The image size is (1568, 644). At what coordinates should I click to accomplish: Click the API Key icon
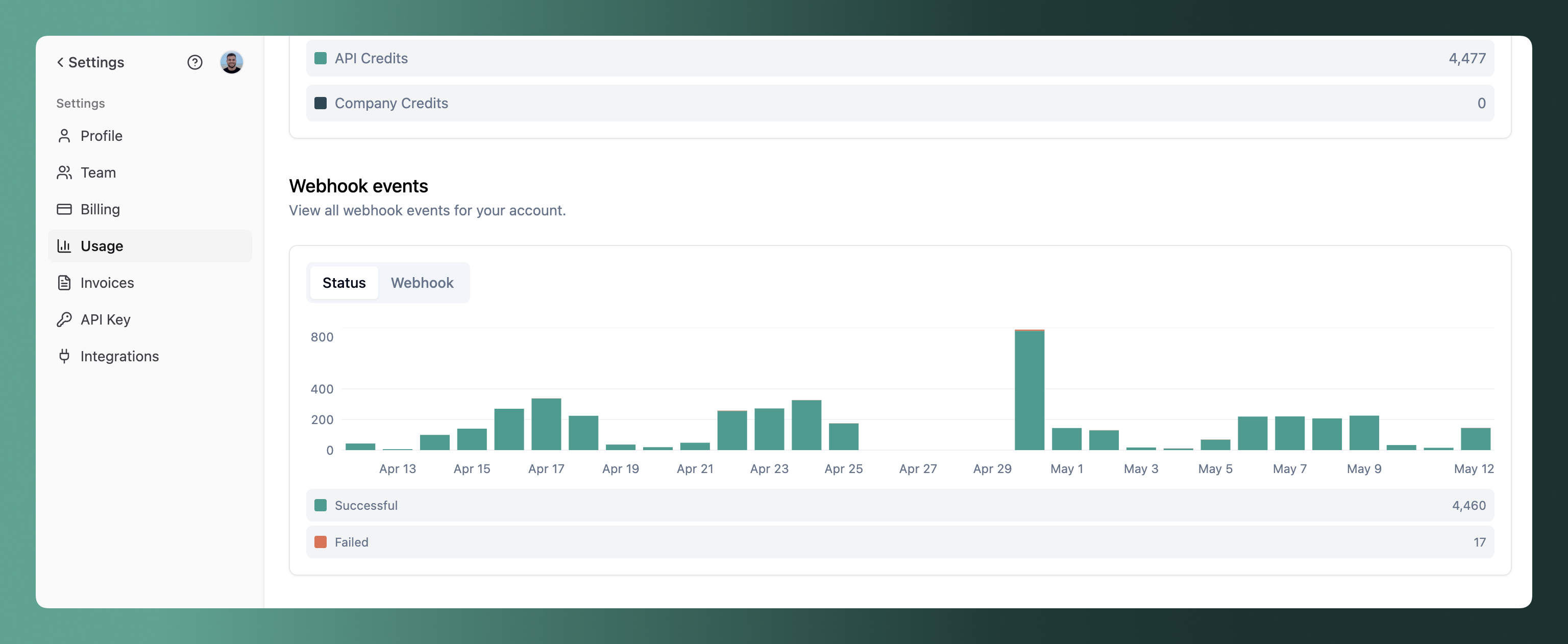pos(64,319)
